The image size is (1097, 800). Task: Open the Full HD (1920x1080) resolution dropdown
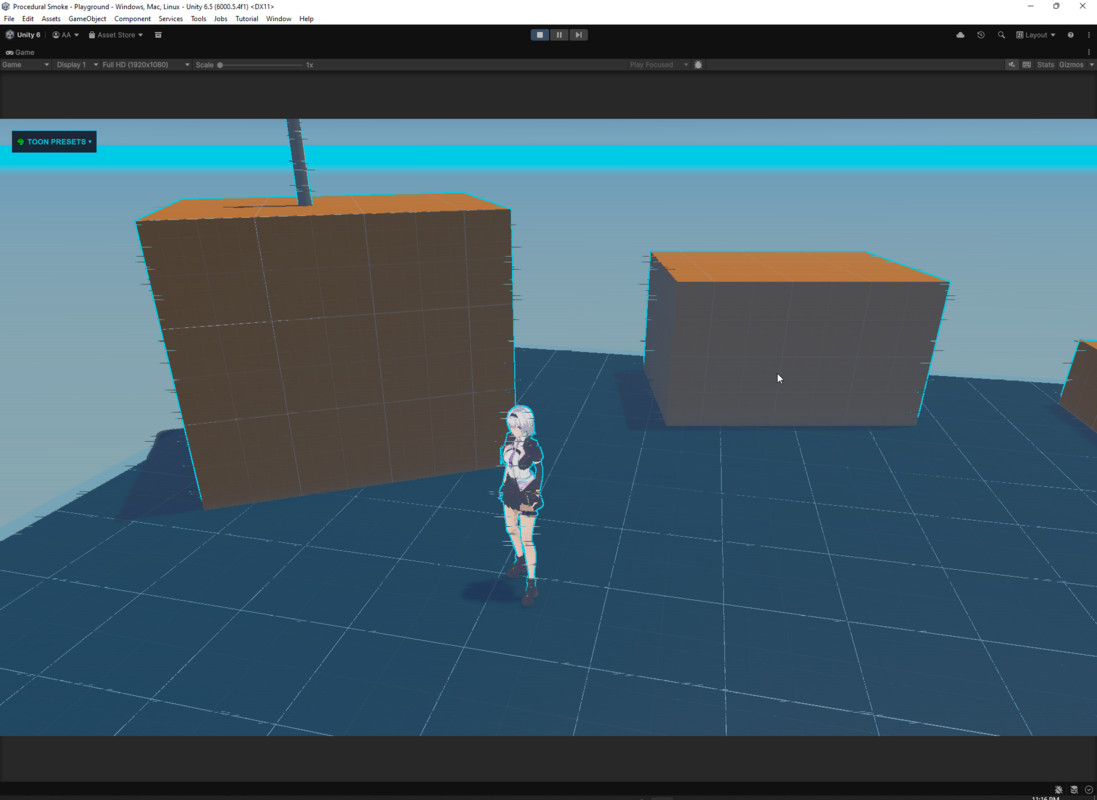pos(146,65)
